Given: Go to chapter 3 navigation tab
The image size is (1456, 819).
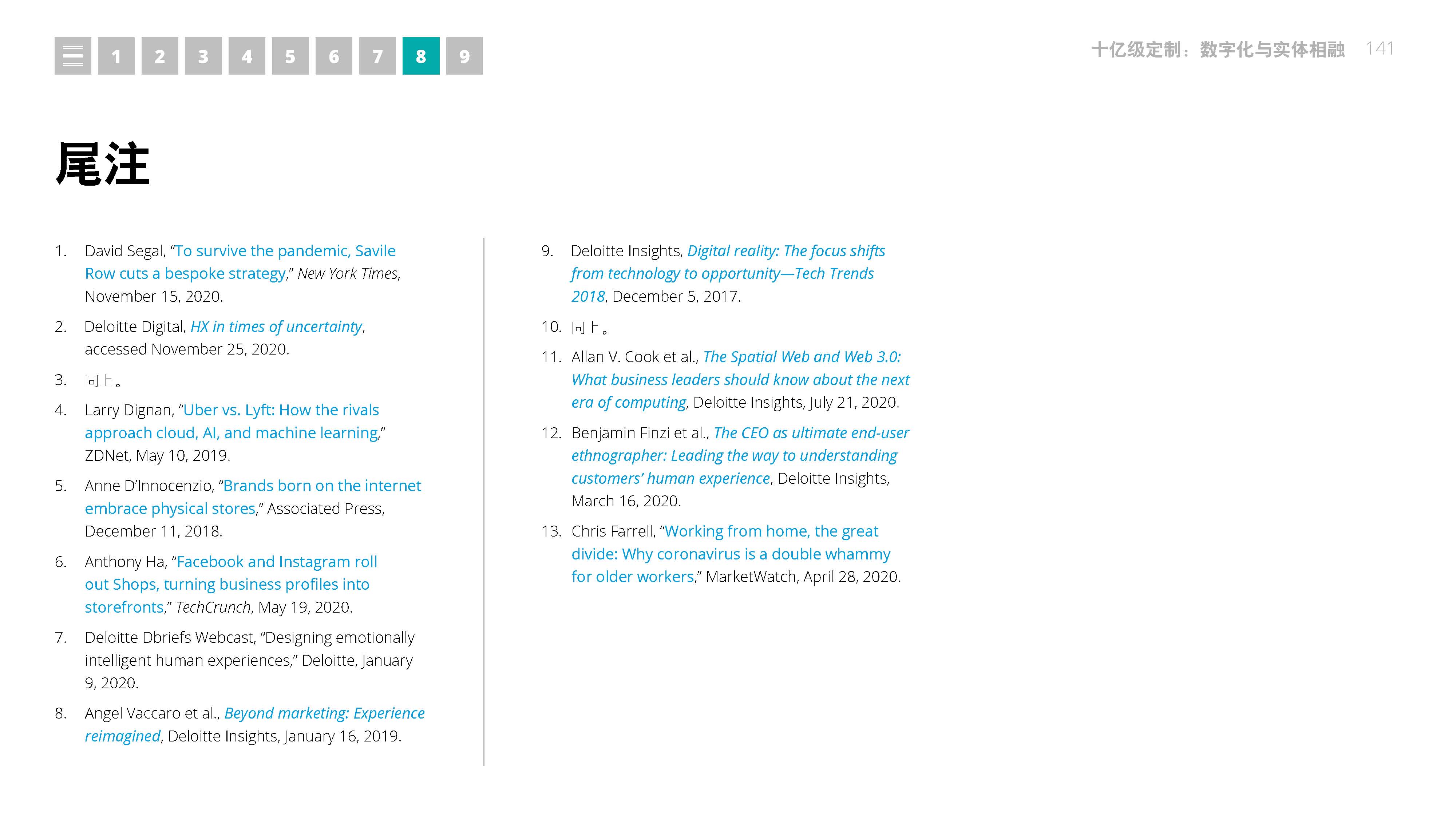Looking at the screenshot, I should tap(203, 56).
